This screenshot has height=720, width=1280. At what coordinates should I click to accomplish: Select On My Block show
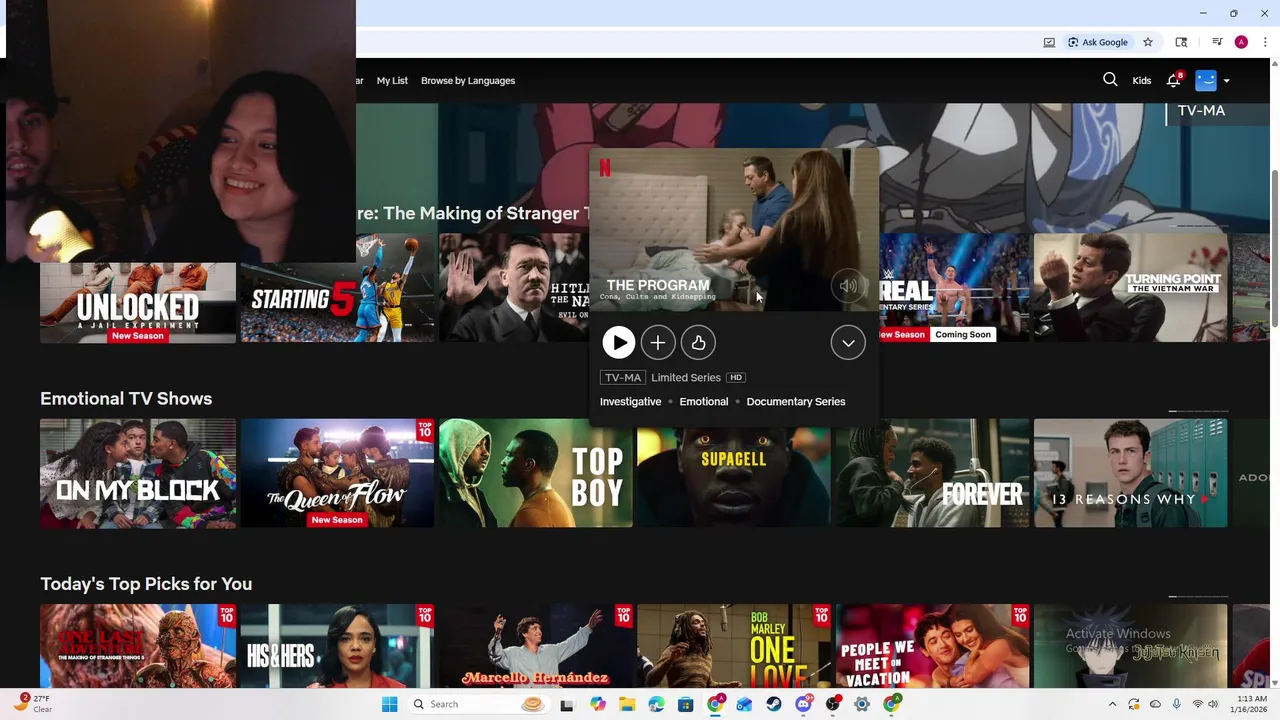pyautogui.click(x=138, y=473)
